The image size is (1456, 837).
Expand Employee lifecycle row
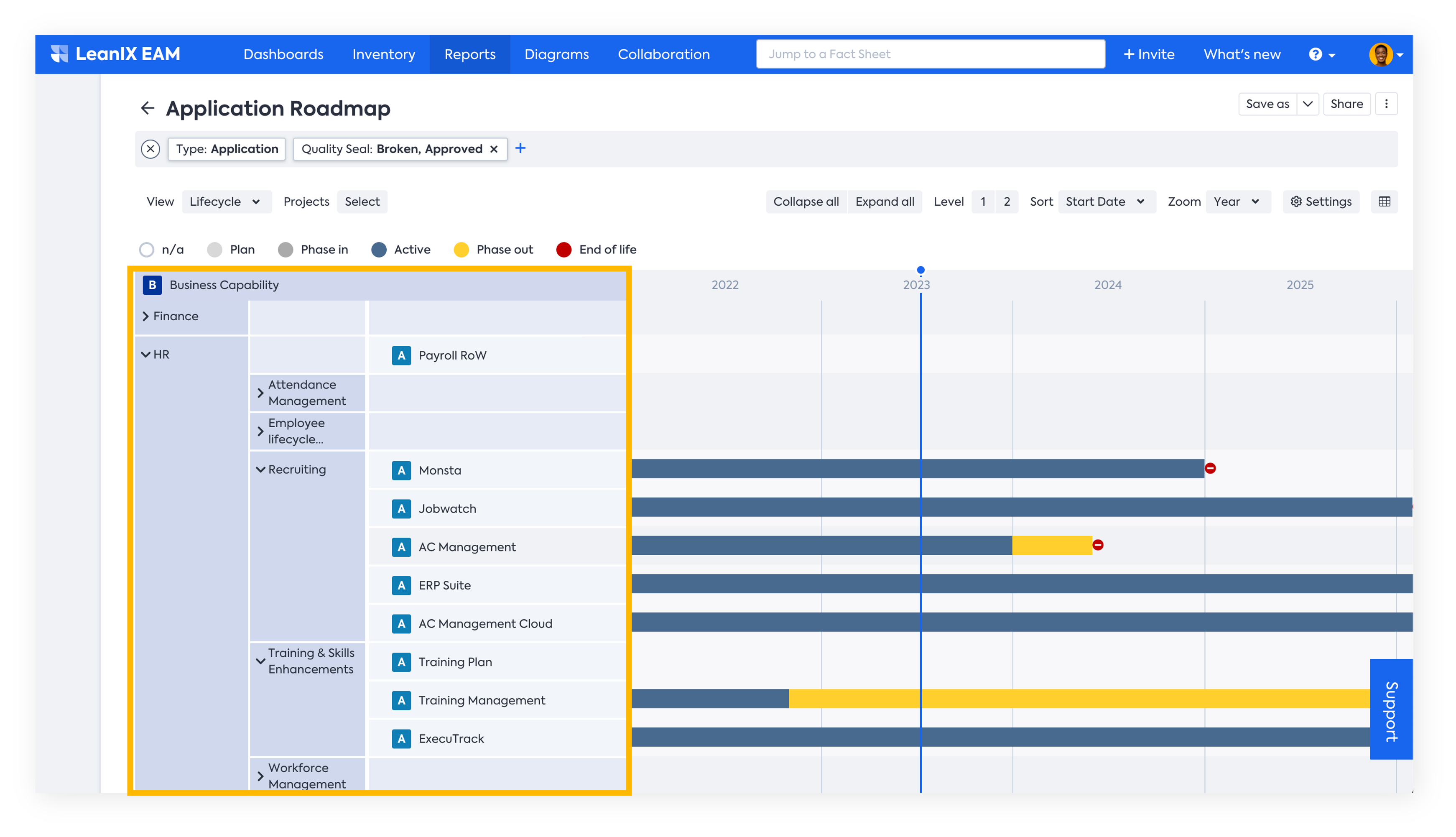[x=260, y=431]
